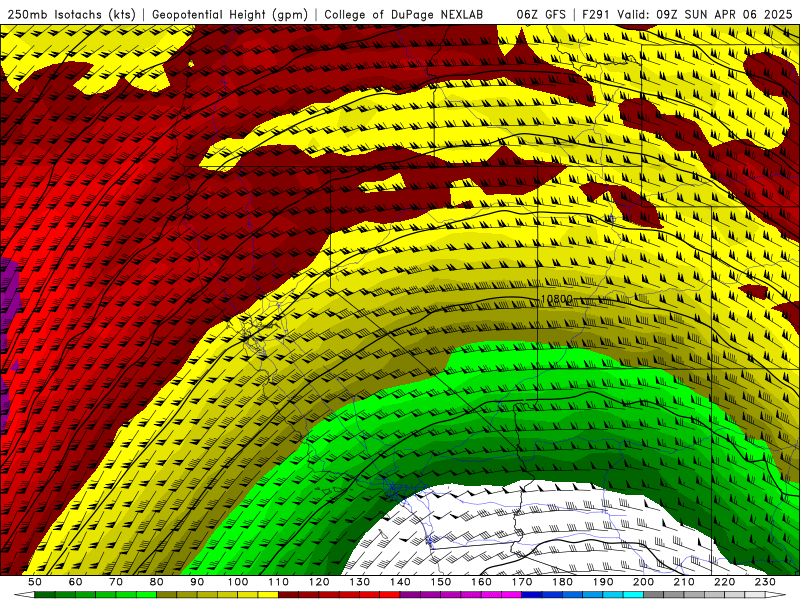Pick the bright red swatch just before 140
Image resolution: width=800 pixels, height=600 pixels.
point(389,594)
